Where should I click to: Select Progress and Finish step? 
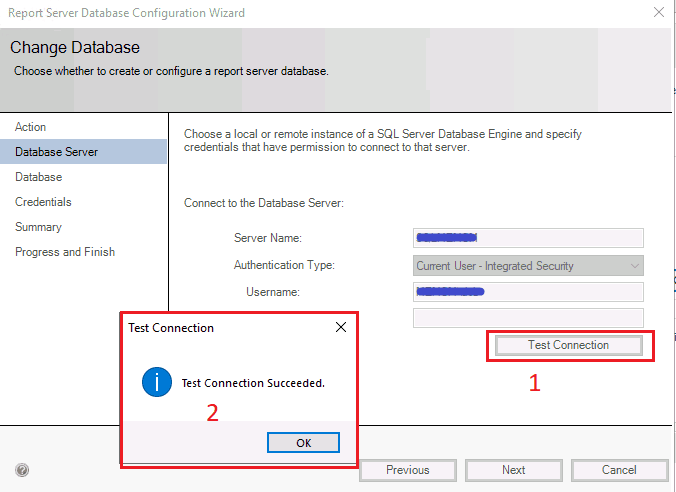[x=65, y=252]
